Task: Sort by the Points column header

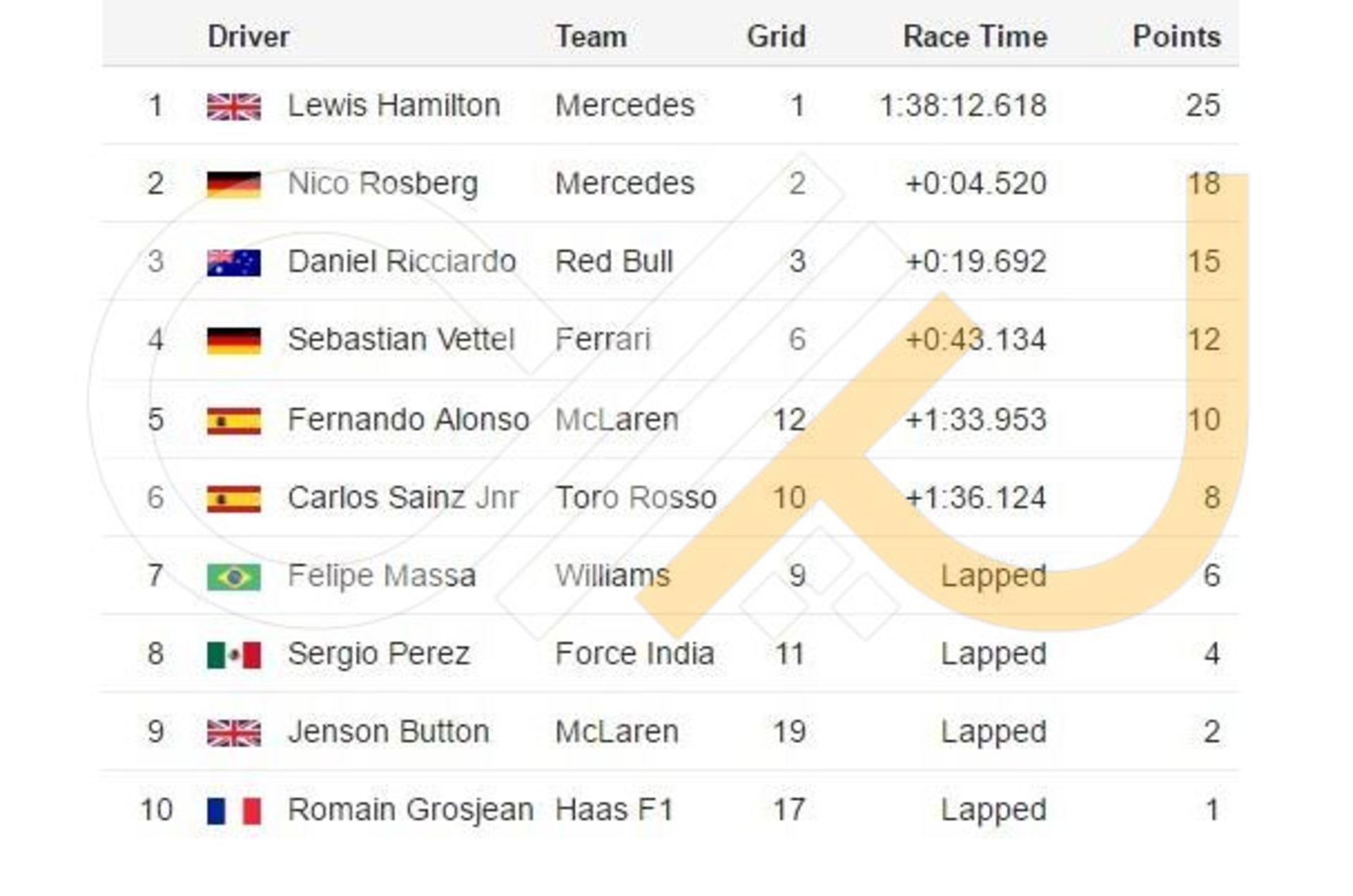Action: (x=1176, y=37)
